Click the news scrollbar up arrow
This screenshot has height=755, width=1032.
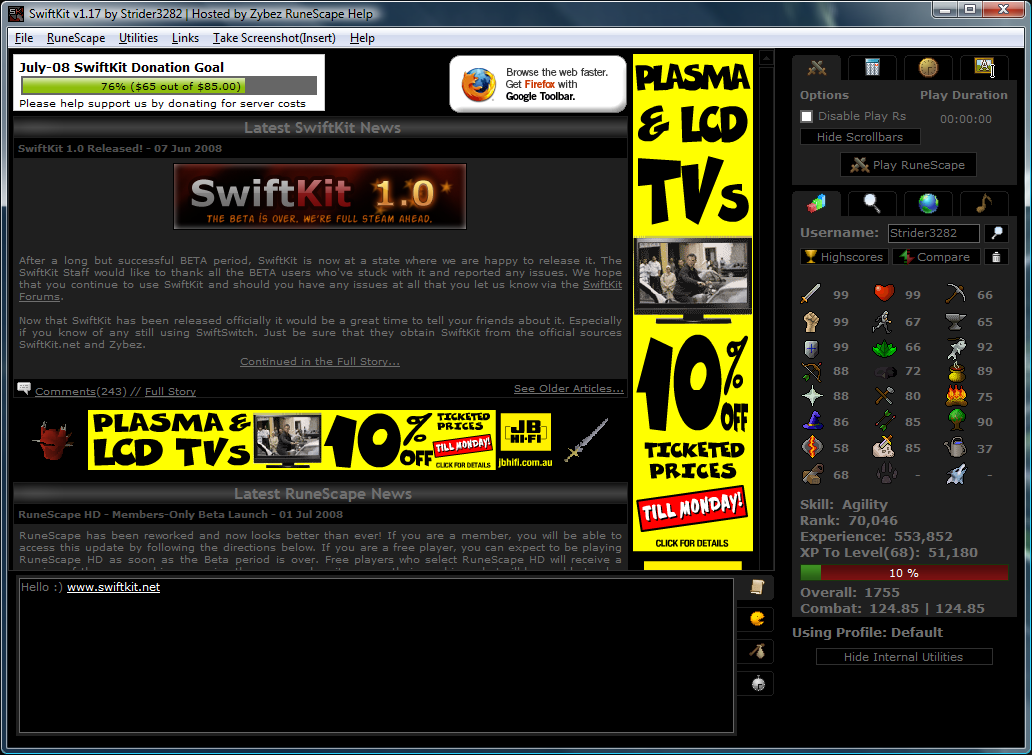pos(766,59)
